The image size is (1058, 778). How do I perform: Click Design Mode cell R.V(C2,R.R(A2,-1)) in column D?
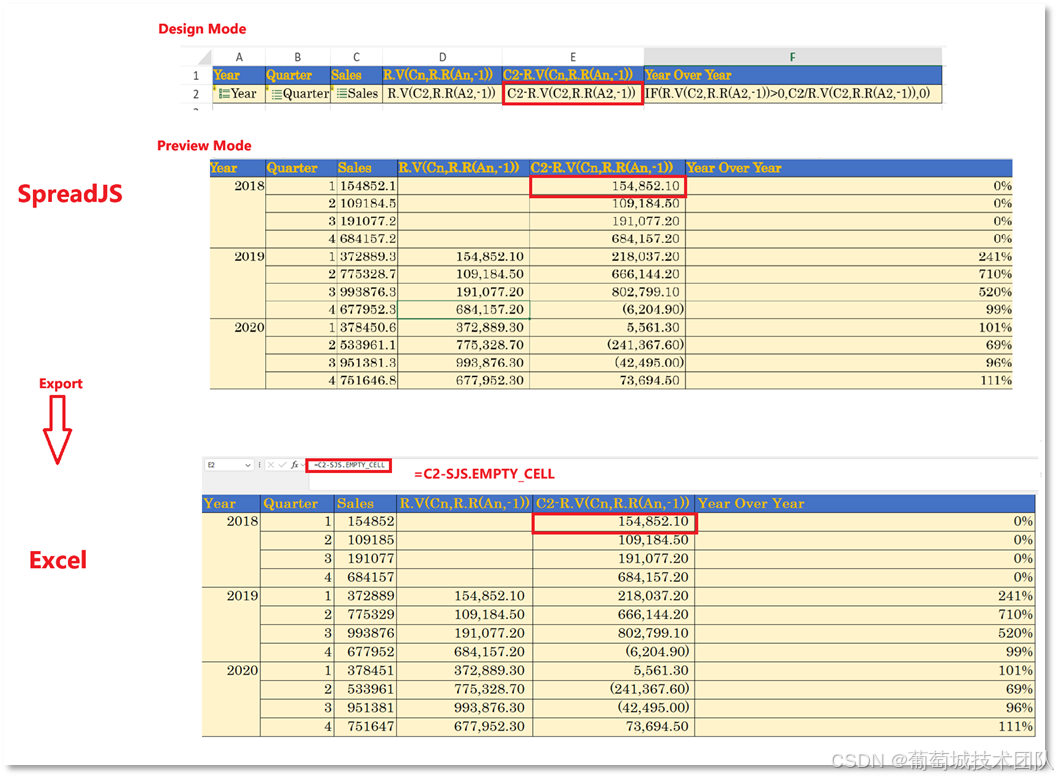[x=442, y=94]
